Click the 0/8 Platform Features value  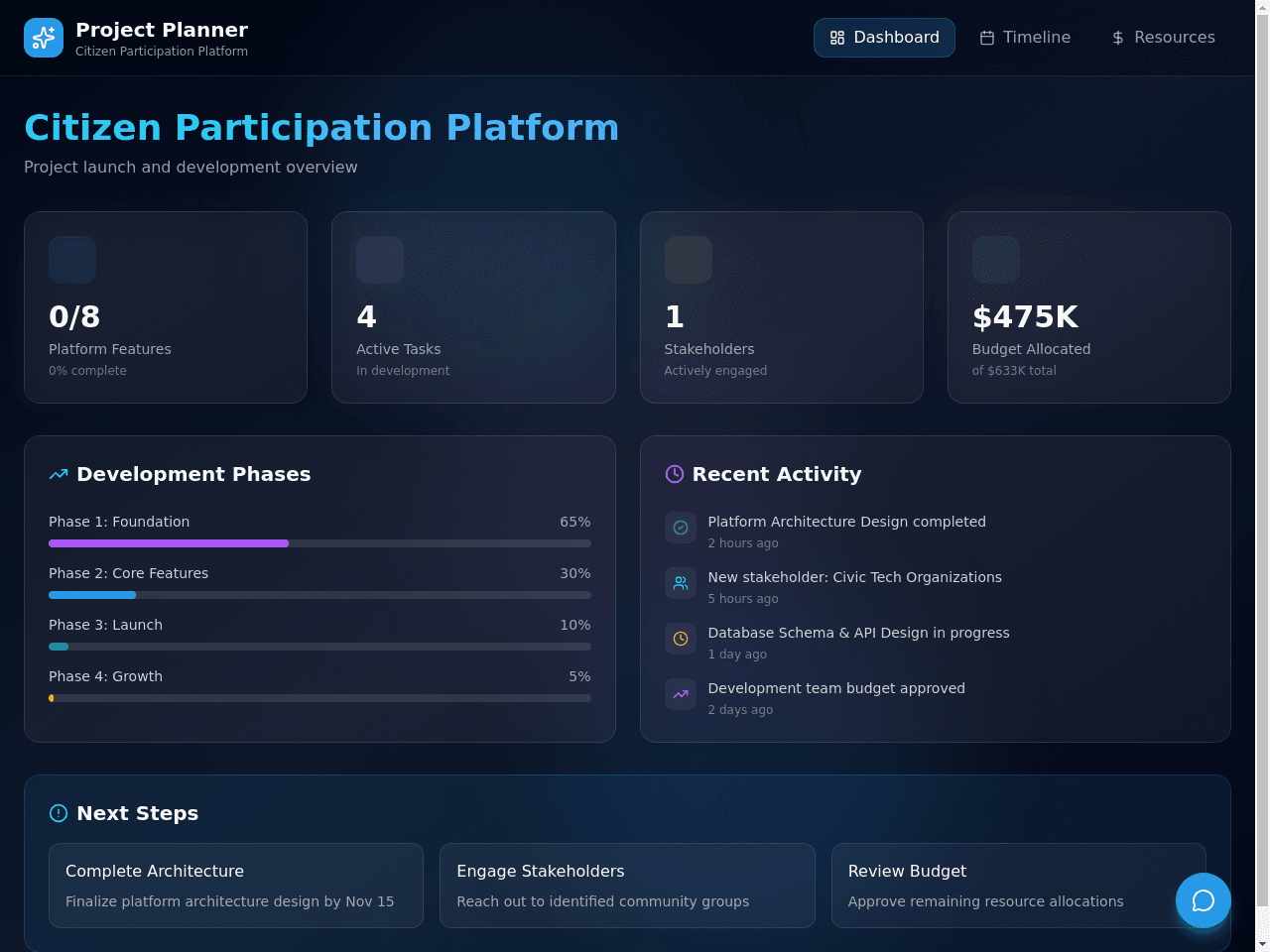point(74,316)
